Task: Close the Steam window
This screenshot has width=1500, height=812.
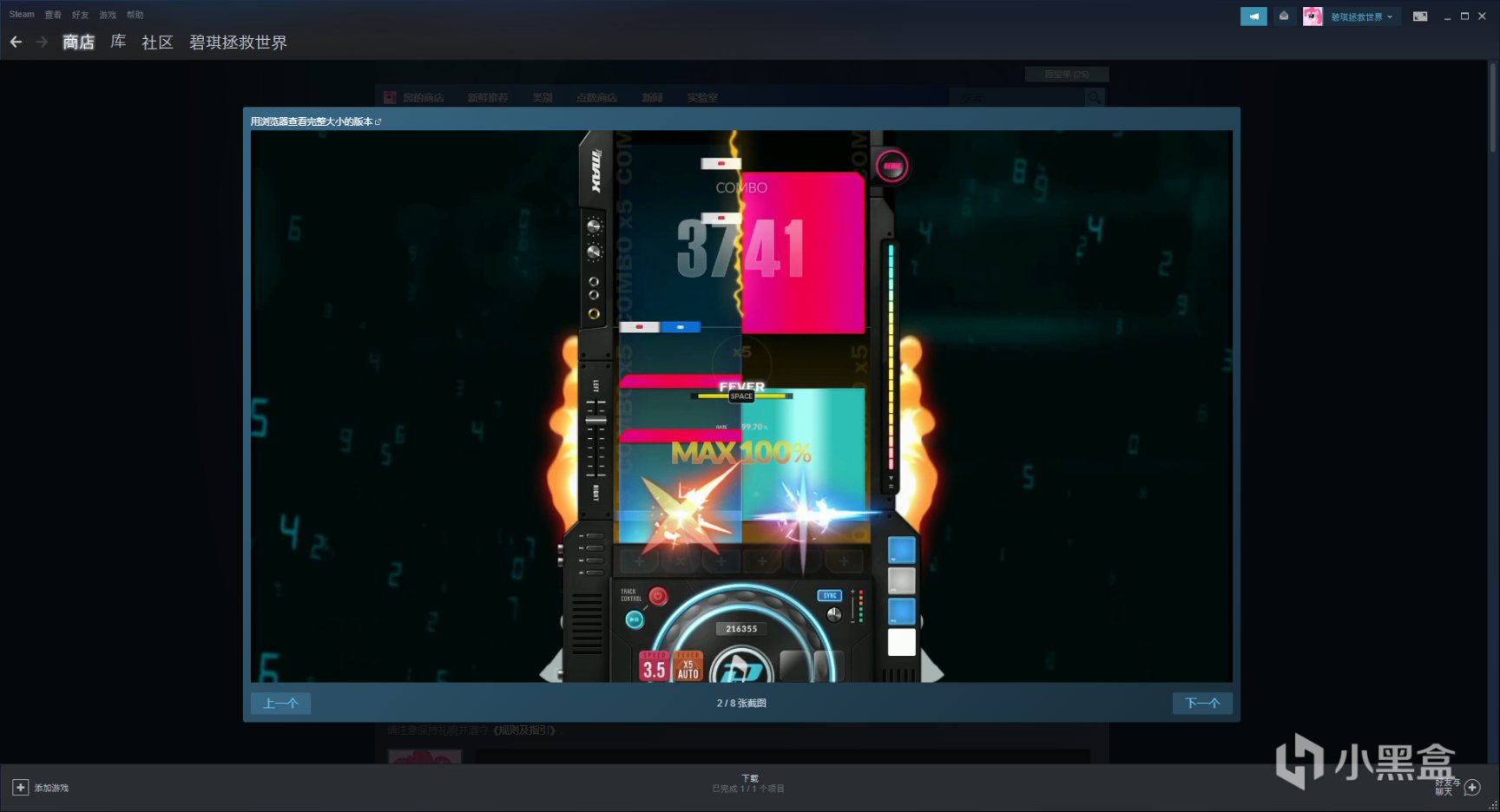Action: (1482, 16)
